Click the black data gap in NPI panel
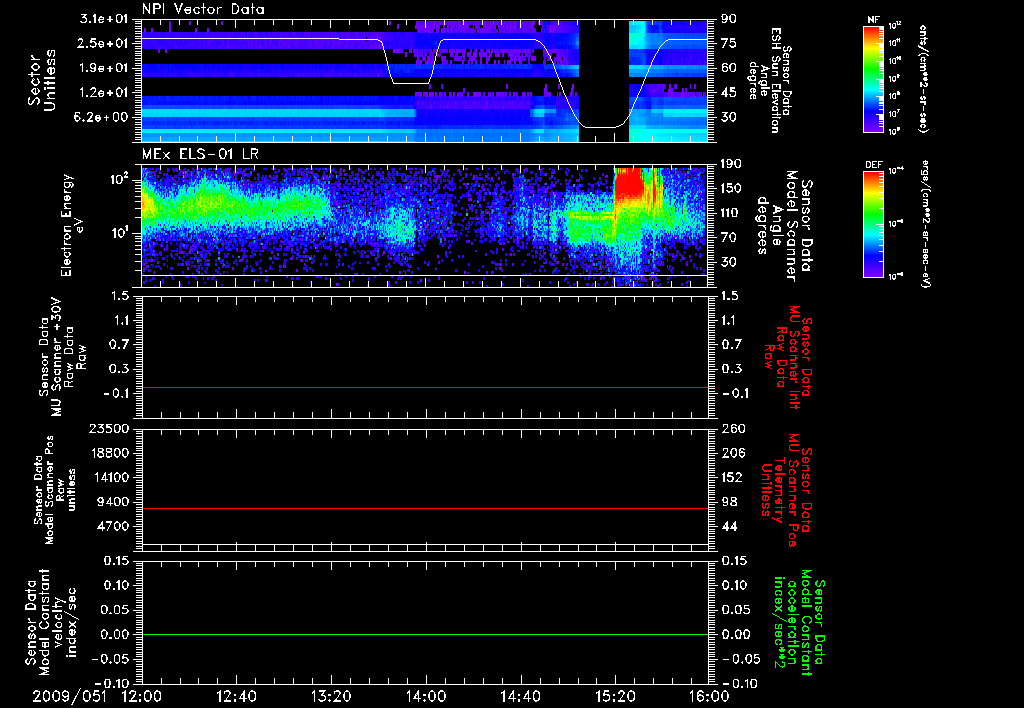Viewport: 1024px width, 708px height. click(x=604, y=80)
